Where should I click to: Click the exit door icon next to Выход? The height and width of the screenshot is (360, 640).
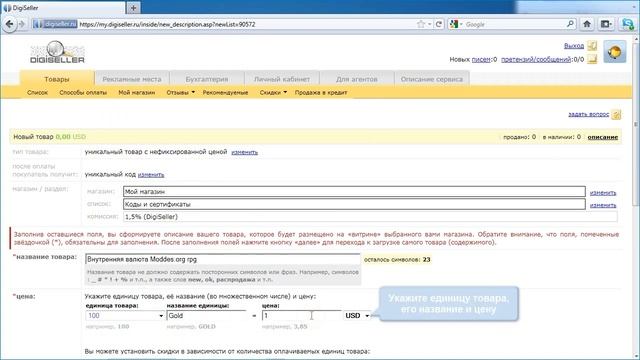592,46
